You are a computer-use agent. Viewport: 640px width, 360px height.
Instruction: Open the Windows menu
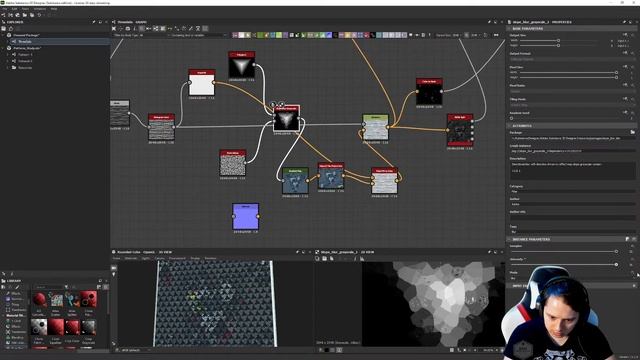(x=40, y=9)
